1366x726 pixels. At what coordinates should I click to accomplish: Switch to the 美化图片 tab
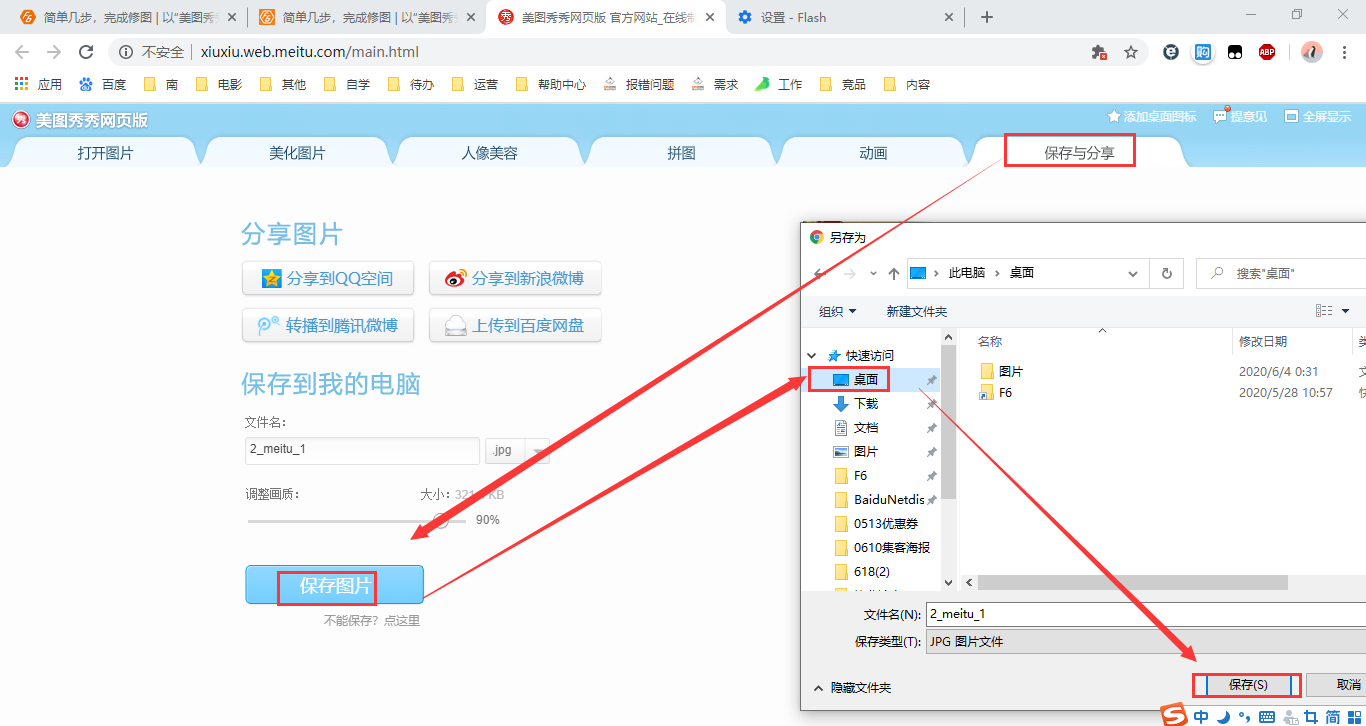coord(297,153)
